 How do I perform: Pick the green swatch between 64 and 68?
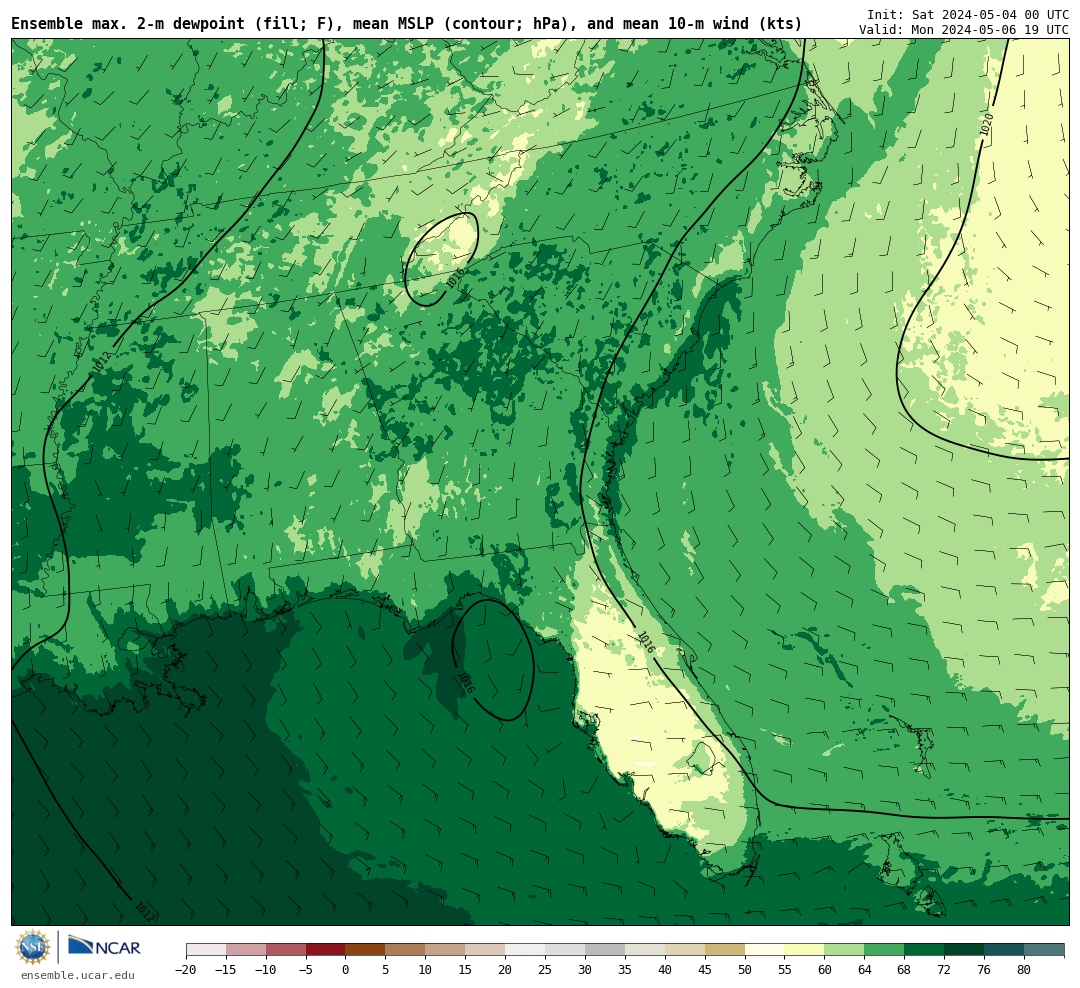[885, 950]
